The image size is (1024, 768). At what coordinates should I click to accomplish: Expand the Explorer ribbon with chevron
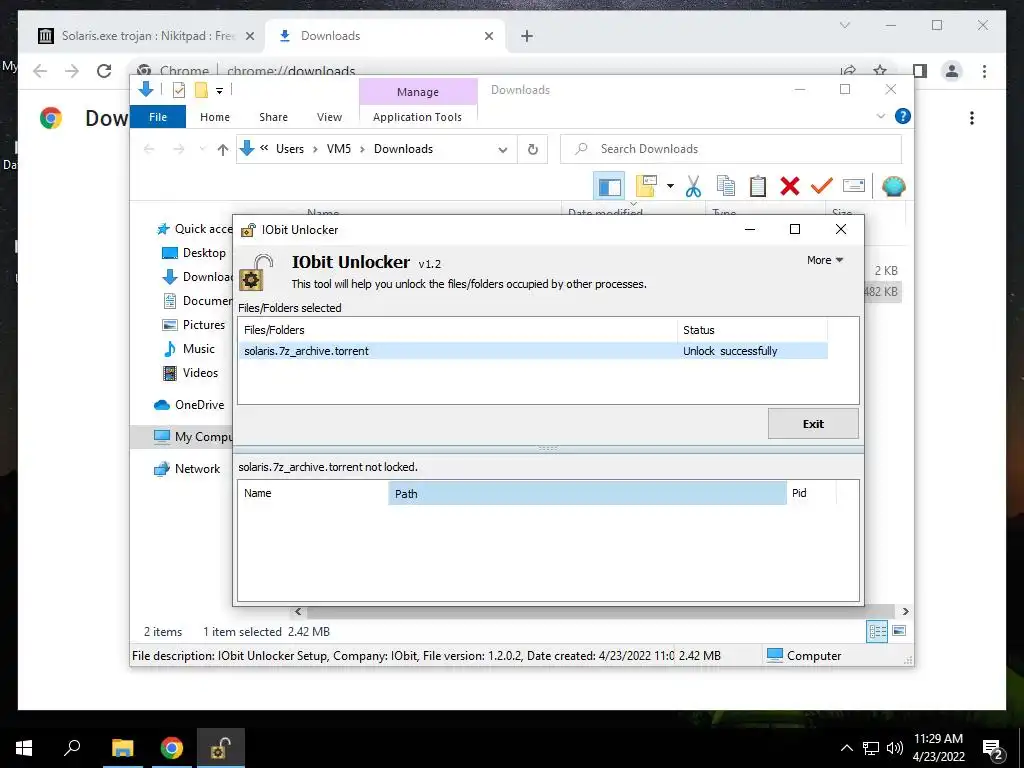pyautogui.click(x=880, y=116)
